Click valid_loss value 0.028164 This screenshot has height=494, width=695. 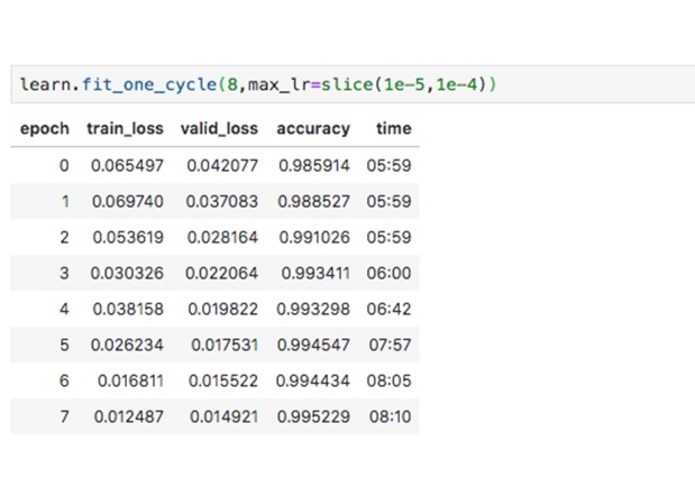coord(223,237)
